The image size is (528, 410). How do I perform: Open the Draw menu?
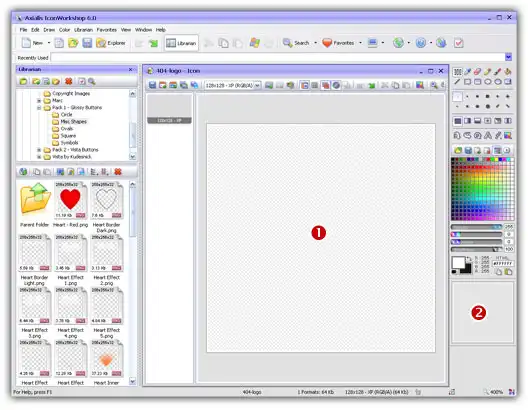49,30
